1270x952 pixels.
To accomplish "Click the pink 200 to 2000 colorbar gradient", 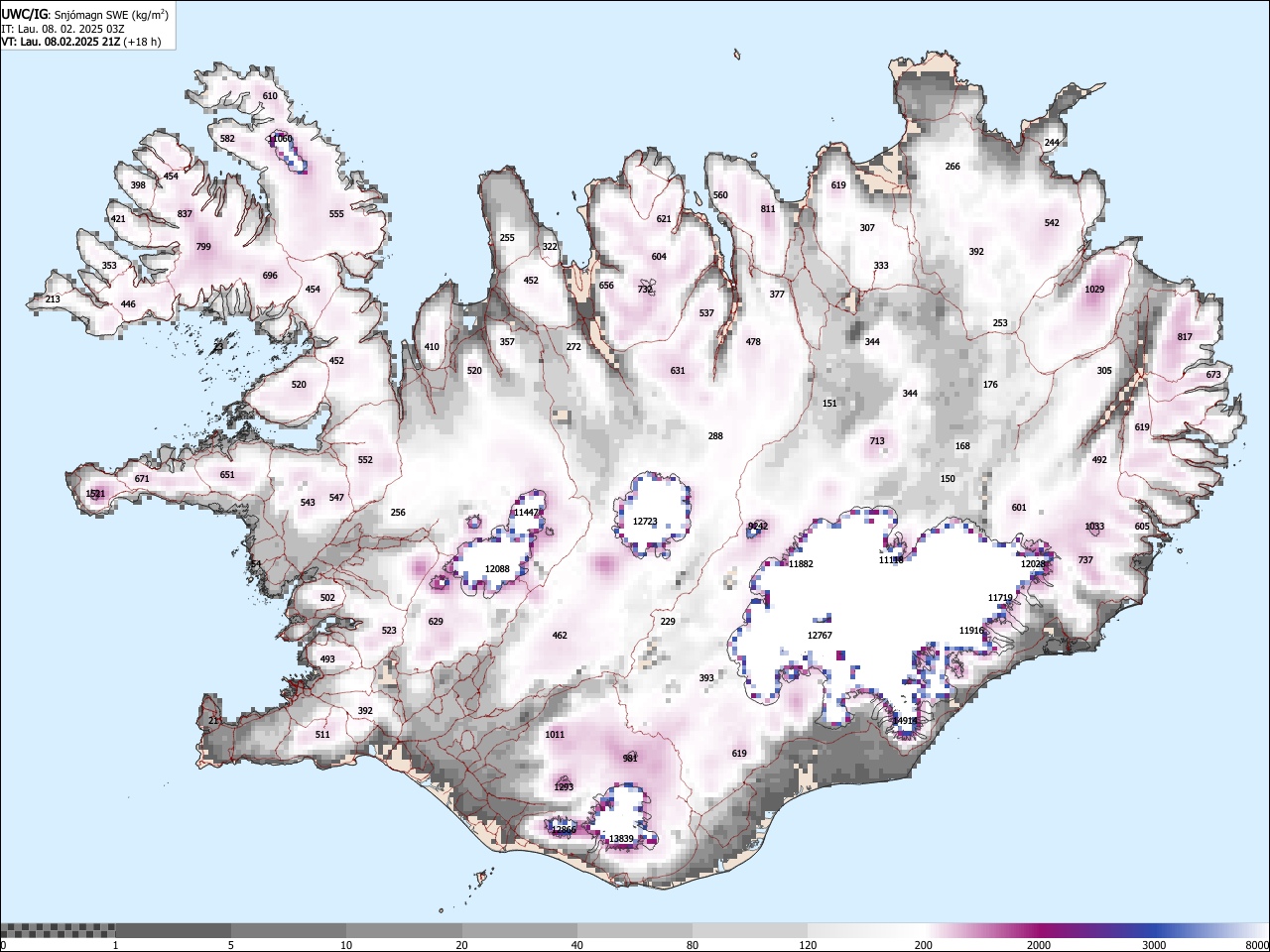I will point(981,930).
